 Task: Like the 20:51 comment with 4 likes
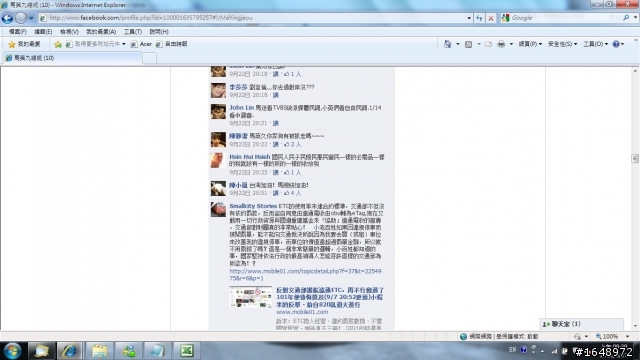276,193
